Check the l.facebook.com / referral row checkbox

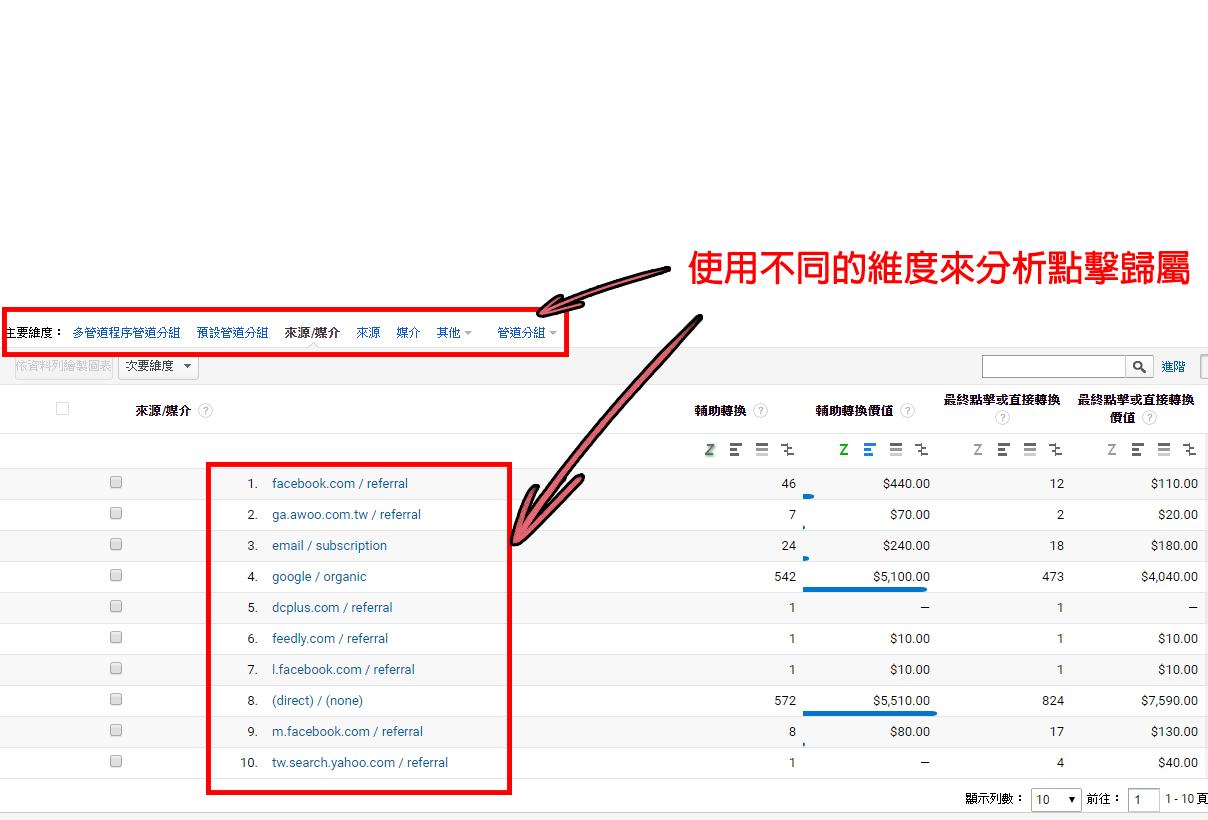click(x=116, y=668)
